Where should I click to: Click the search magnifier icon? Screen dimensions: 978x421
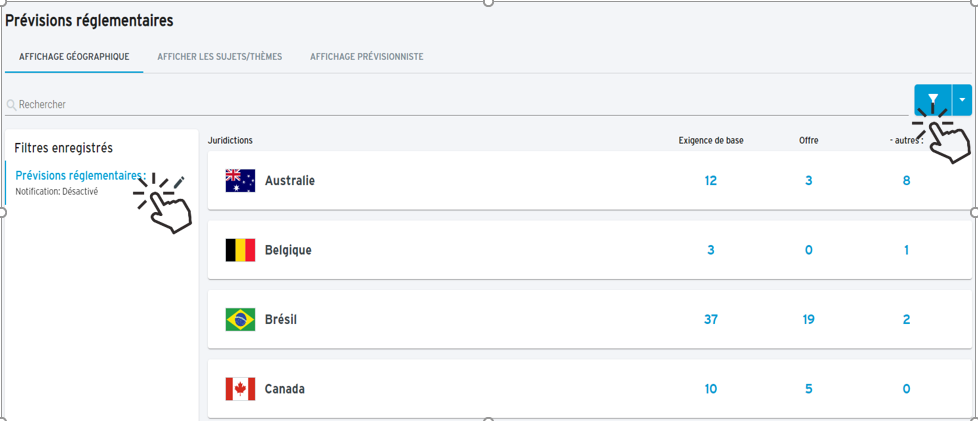tap(11, 105)
